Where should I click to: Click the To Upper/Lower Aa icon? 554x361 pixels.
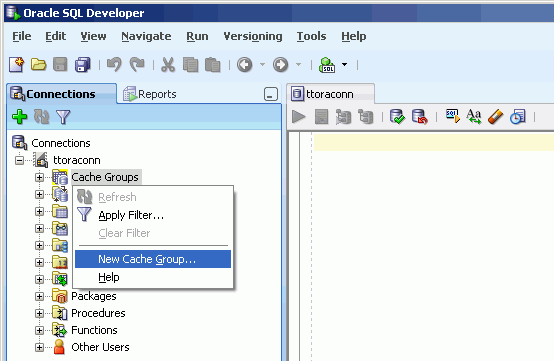[473, 117]
